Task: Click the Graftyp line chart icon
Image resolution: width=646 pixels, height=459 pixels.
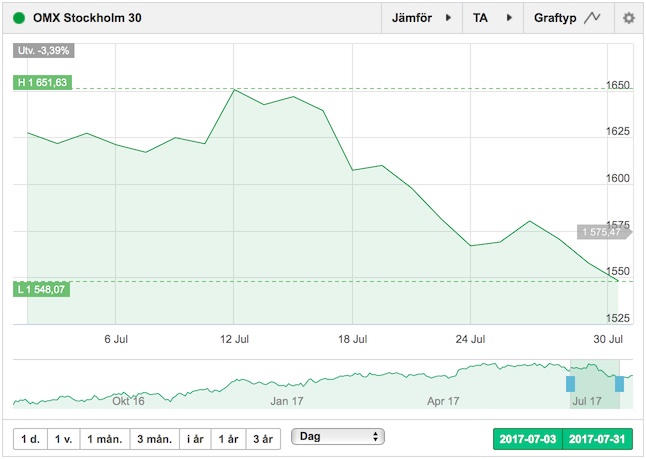Action: click(592, 18)
